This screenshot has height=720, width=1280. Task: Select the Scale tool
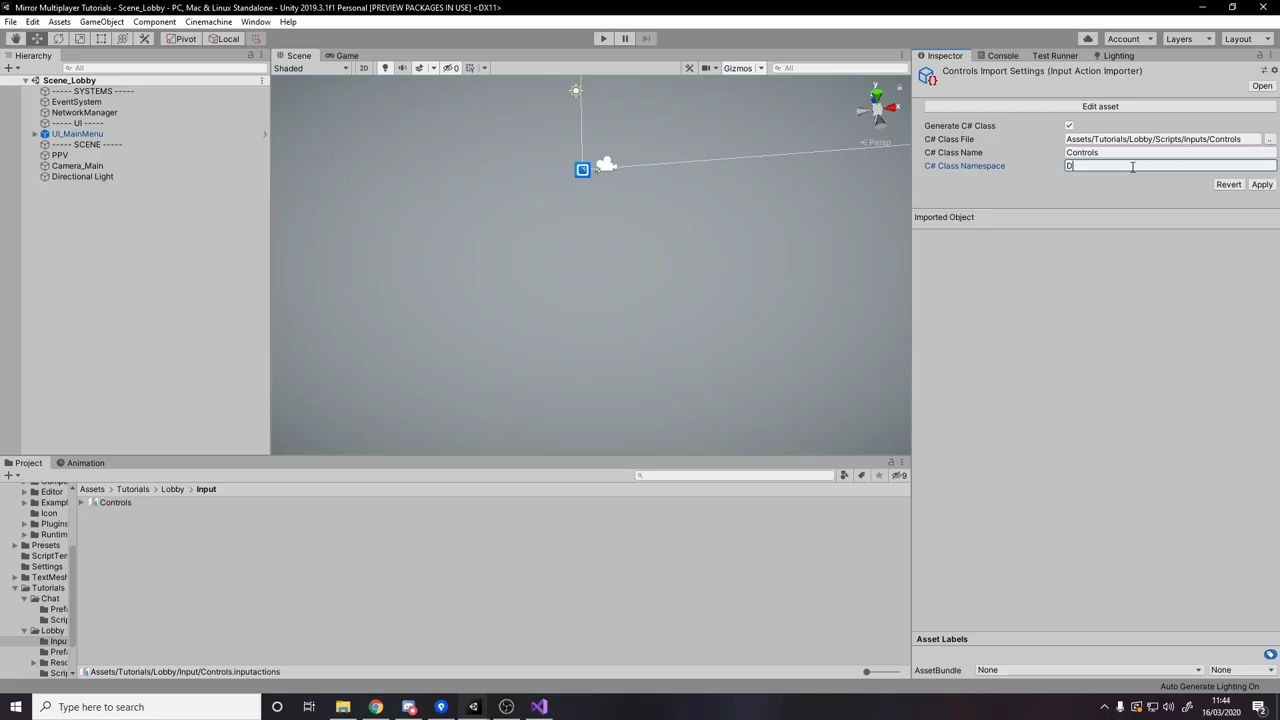(x=79, y=38)
